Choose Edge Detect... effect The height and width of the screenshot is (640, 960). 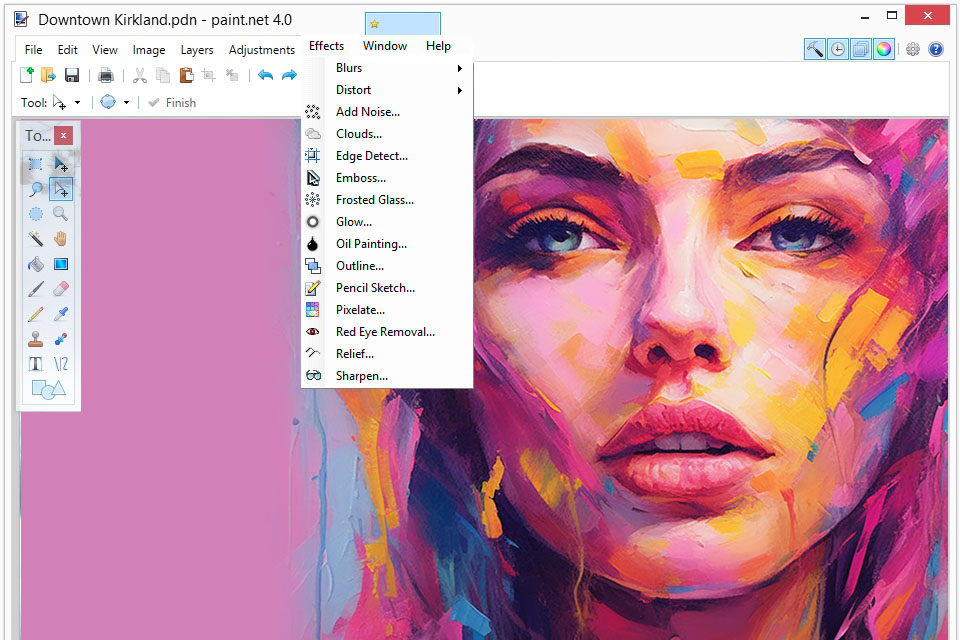coord(388,156)
